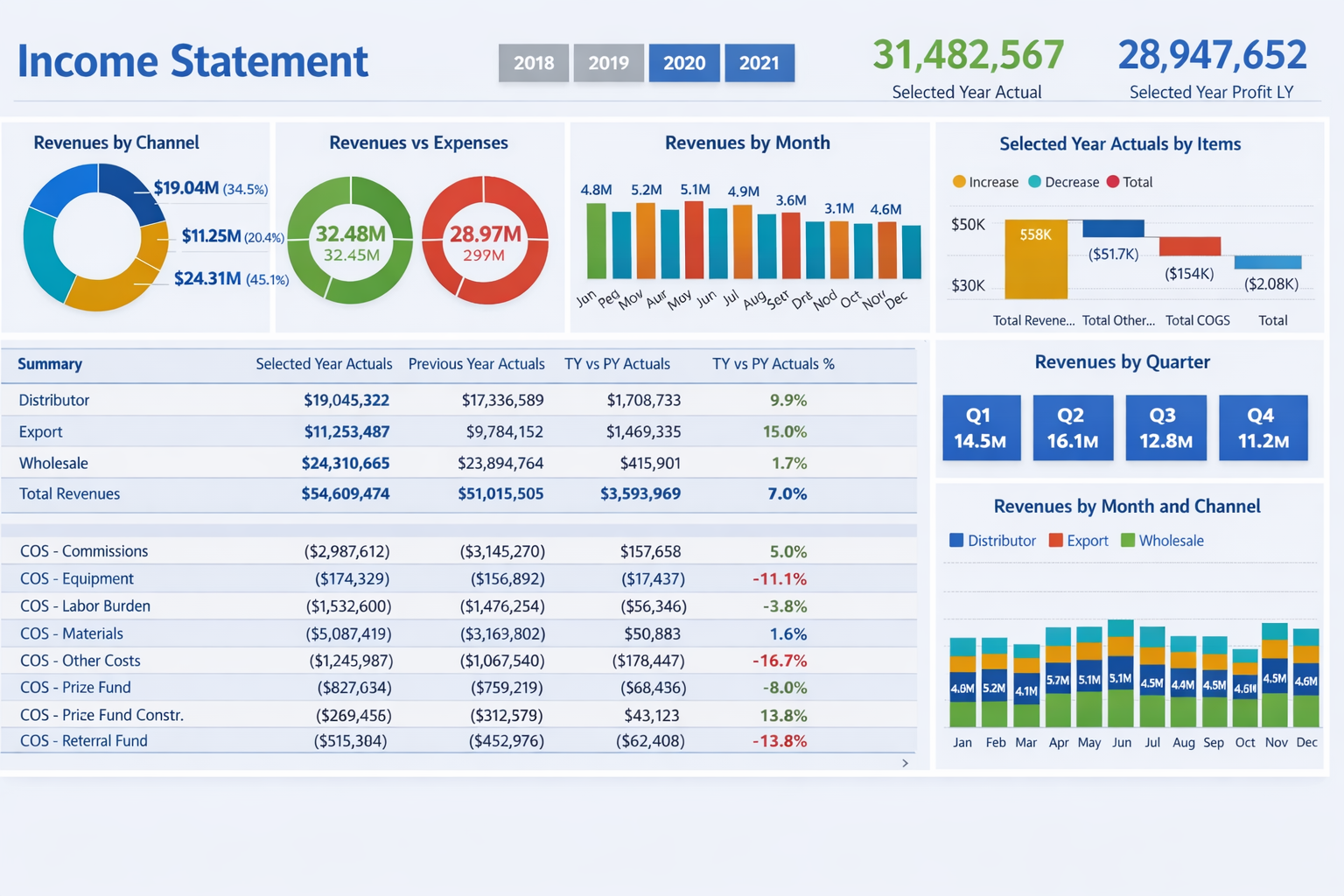1344x896 pixels.
Task: Select the 2019 year filter button
Action: [609, 63]
